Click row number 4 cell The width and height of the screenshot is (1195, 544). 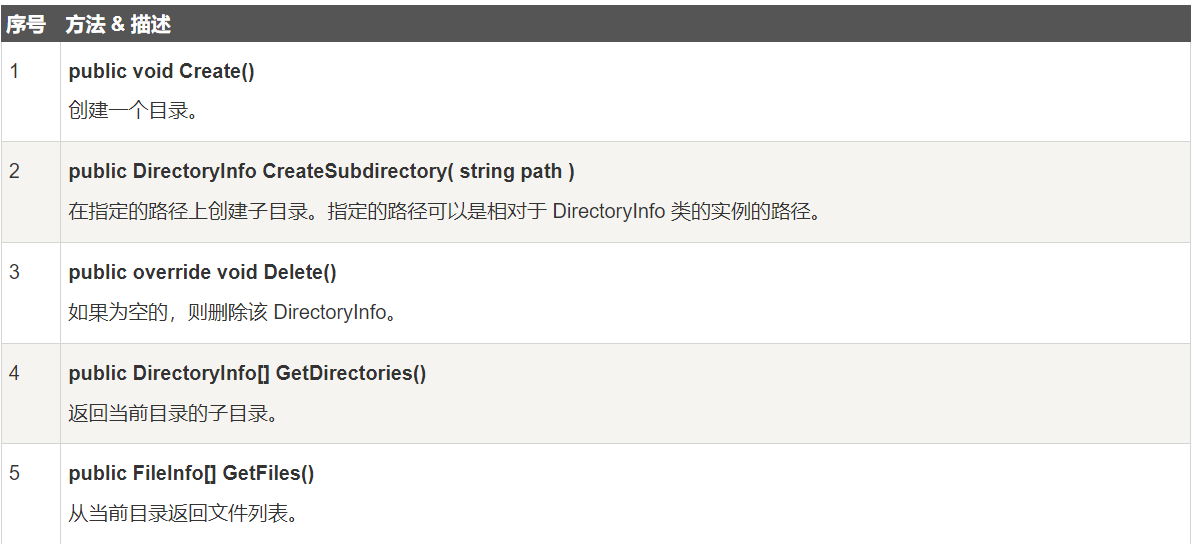(15, 373)
